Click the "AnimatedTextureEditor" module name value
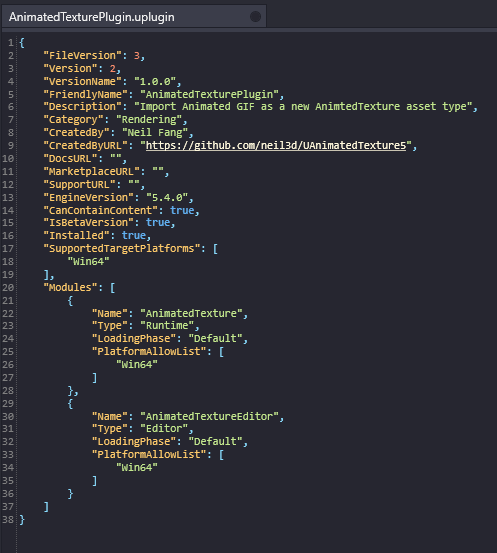The image size is (497, 553). (209, 417)
